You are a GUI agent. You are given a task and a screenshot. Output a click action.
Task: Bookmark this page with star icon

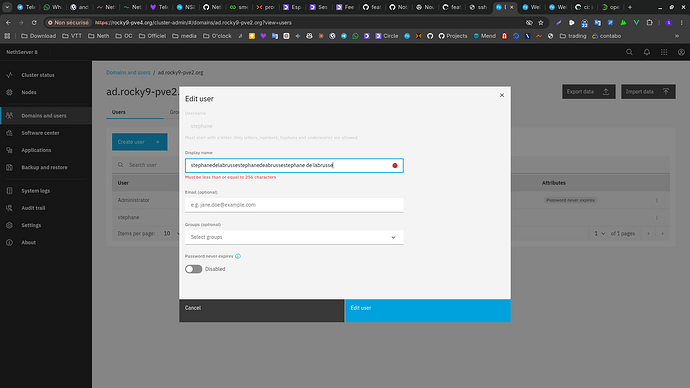pyautogui.click(x=541, y=22)
